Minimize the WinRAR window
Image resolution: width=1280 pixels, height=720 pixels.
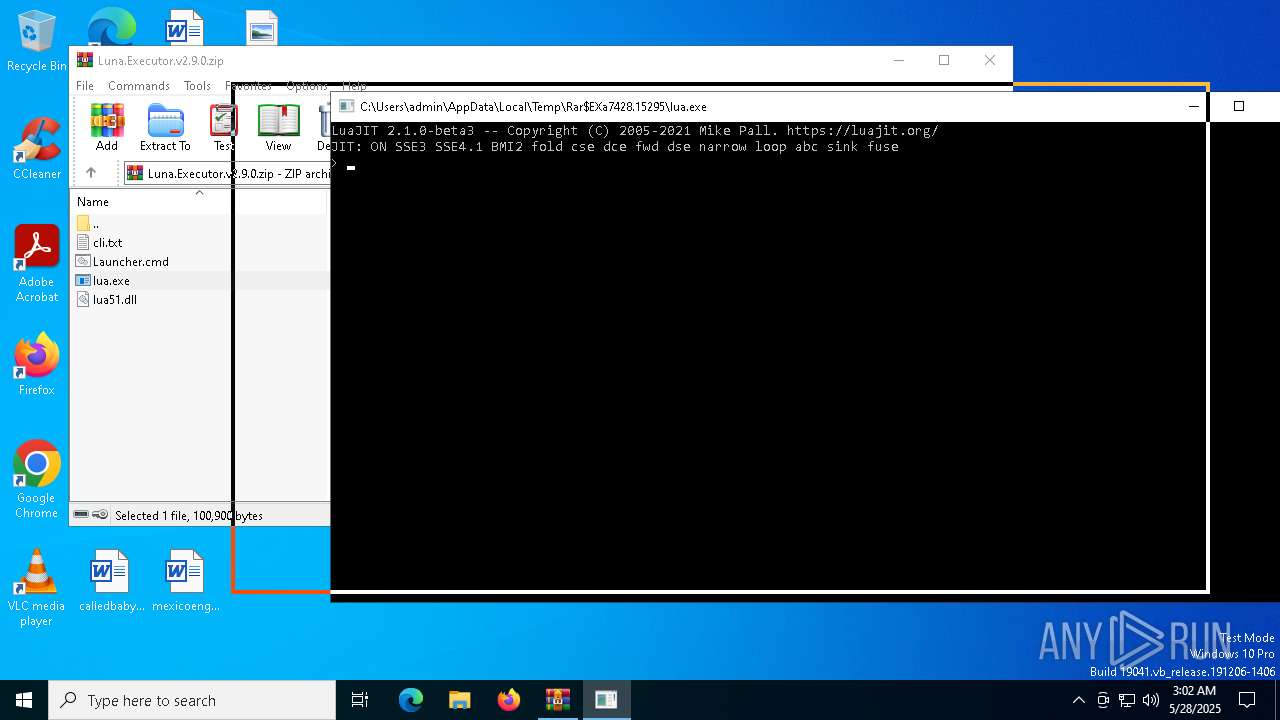898,60
